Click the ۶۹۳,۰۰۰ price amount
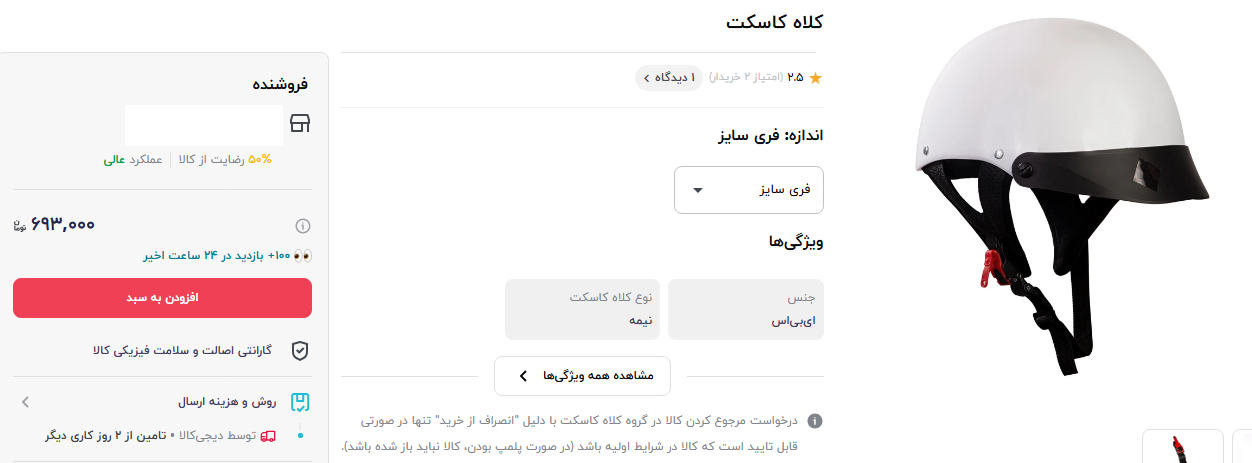The width and height of the screenshot is (1252, 463). pyautogui.click(x=63, y=225)
